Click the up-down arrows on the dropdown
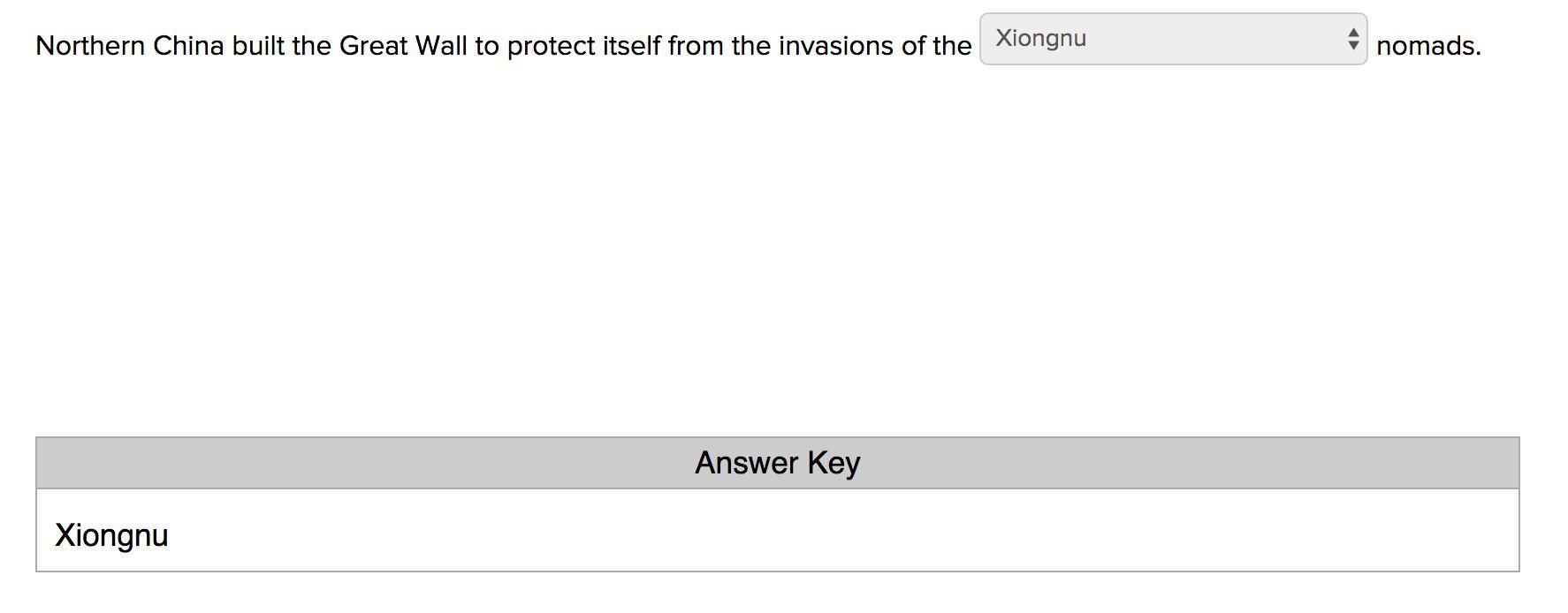Viewport: 1568px width, 613px height. click(x=1352, y=39)
